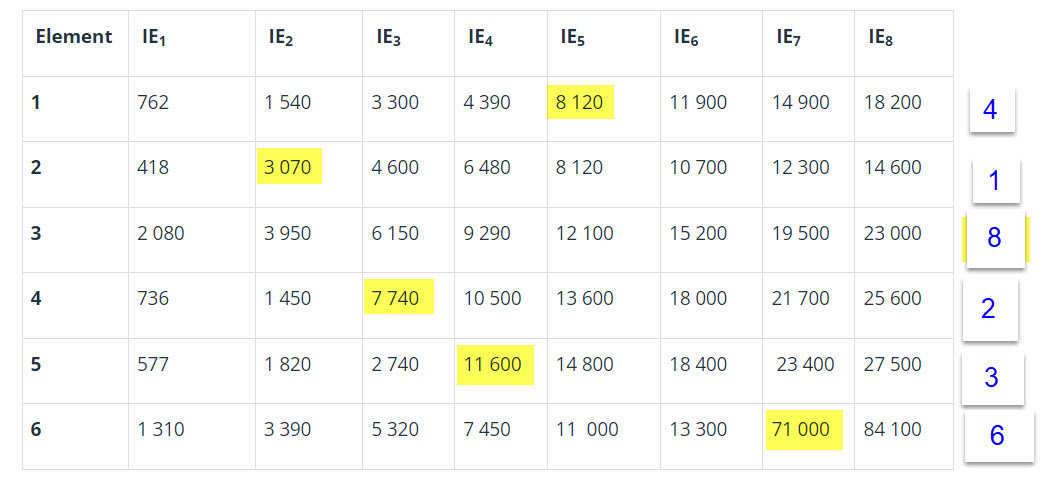Select highlighted cell 3 070
Screen dimensions: 1046x480
(289, 166)
